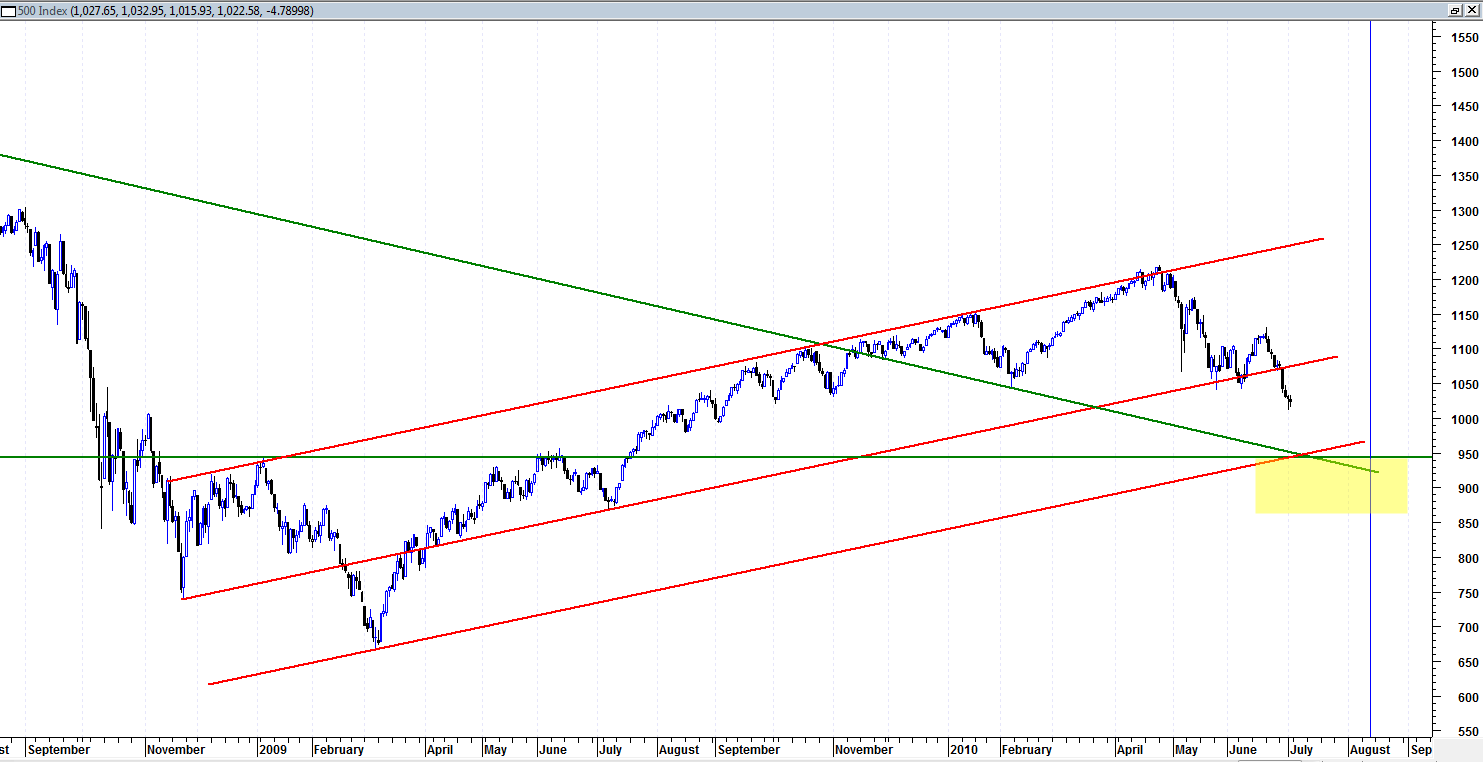Click the 1550 price axis label
The image size is (1483, 762).
pyautogui.click(x=1465, y=38)
